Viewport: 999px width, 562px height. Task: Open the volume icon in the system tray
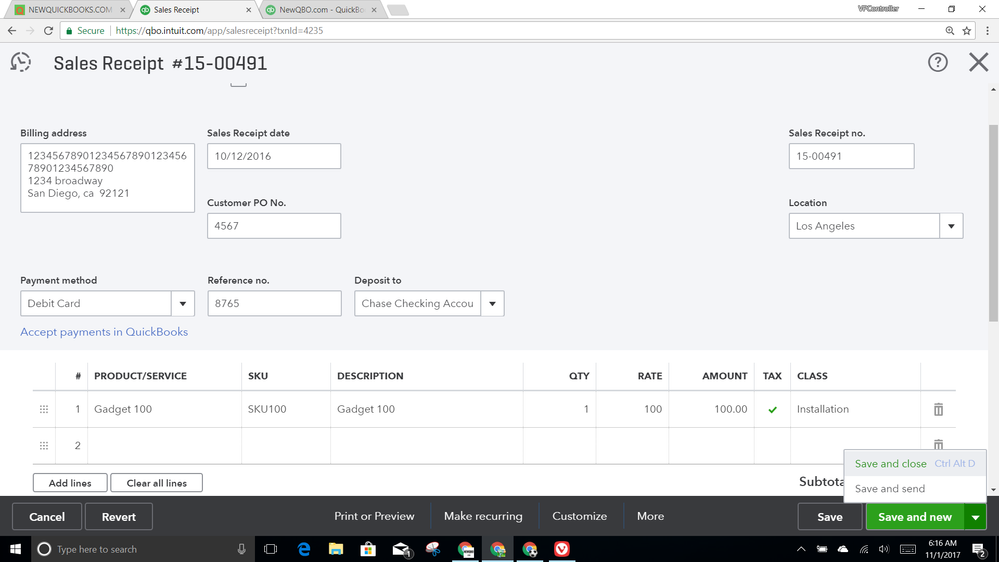click(x=884, y=549)
